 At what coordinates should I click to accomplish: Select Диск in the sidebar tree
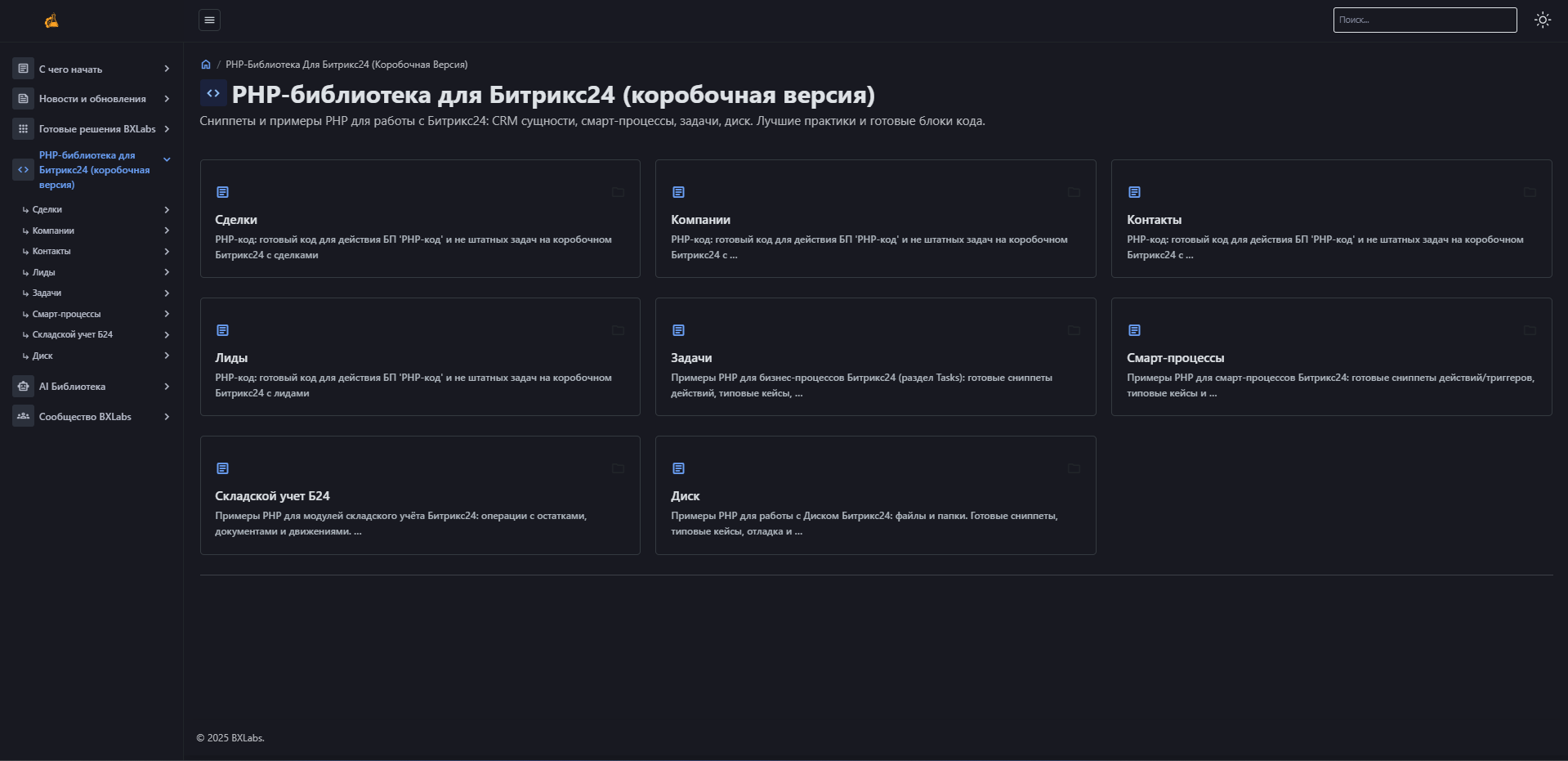[x=42, y=356]
